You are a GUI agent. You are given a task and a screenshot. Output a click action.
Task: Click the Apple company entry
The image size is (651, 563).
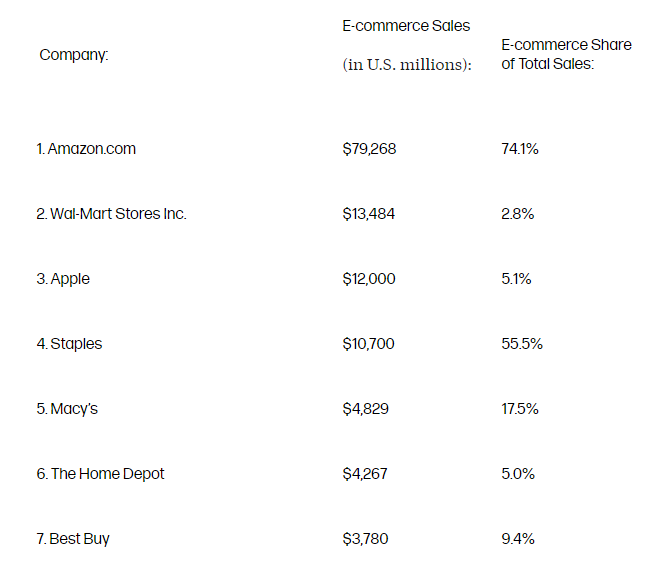[x=63, y=279]
